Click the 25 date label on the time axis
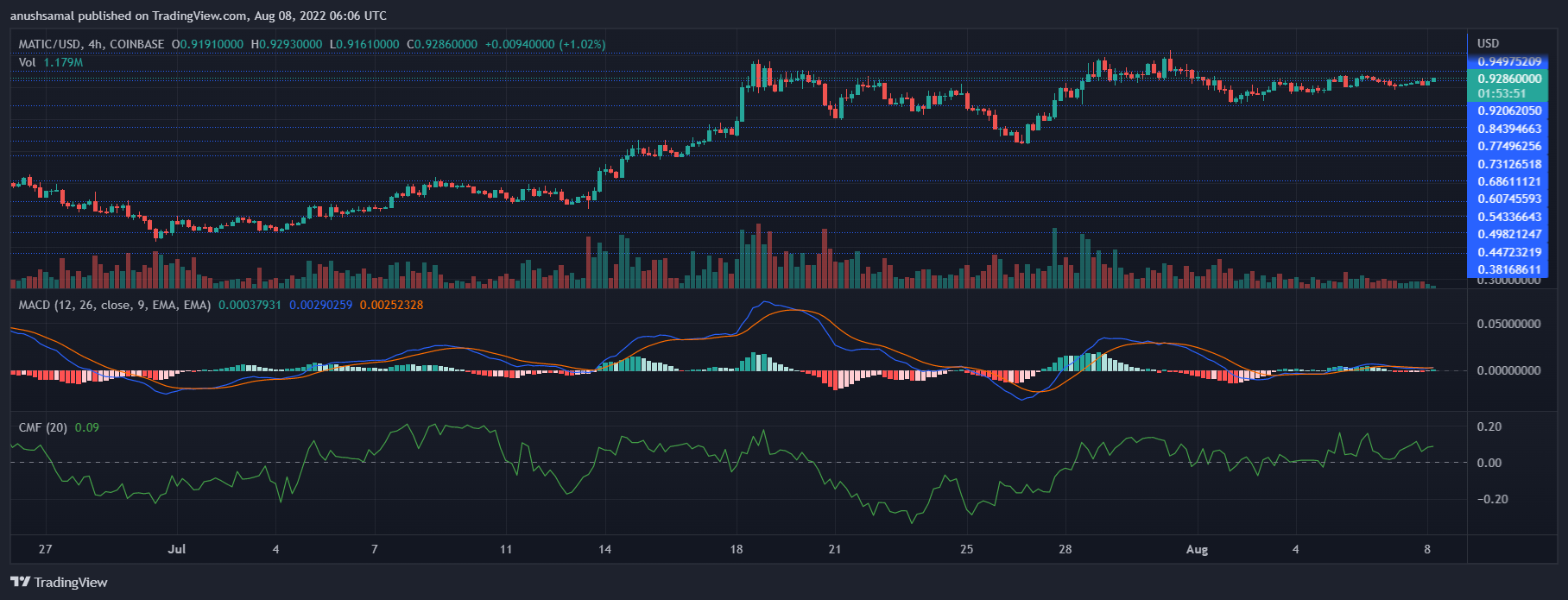1568x600 pixels. (x=967, y=549)
